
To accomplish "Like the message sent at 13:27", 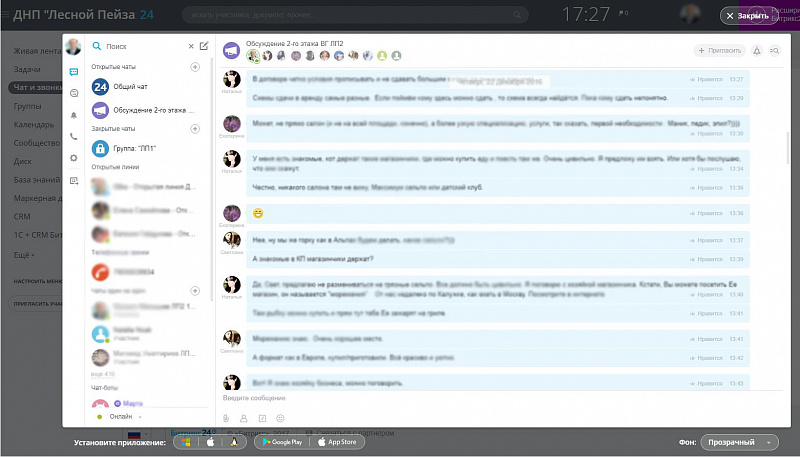I will click(x=706, y=80).
